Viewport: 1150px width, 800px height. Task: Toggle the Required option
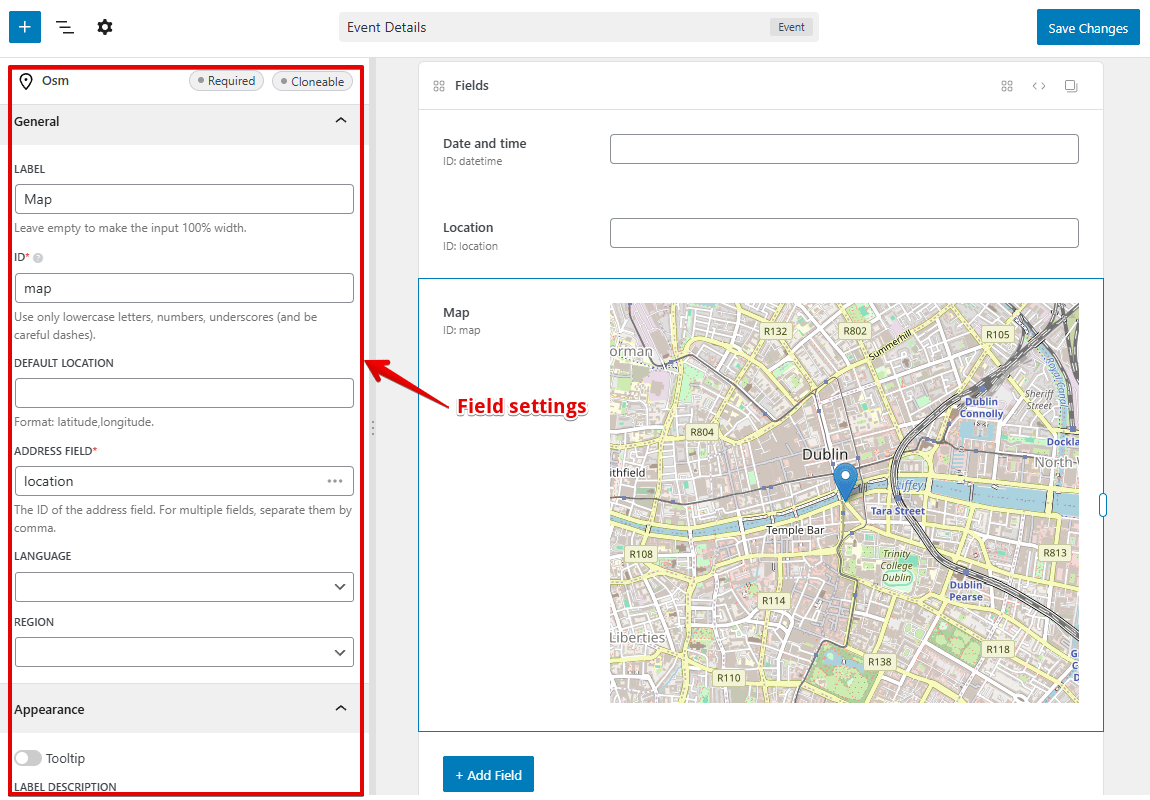(x=227, y=81)
